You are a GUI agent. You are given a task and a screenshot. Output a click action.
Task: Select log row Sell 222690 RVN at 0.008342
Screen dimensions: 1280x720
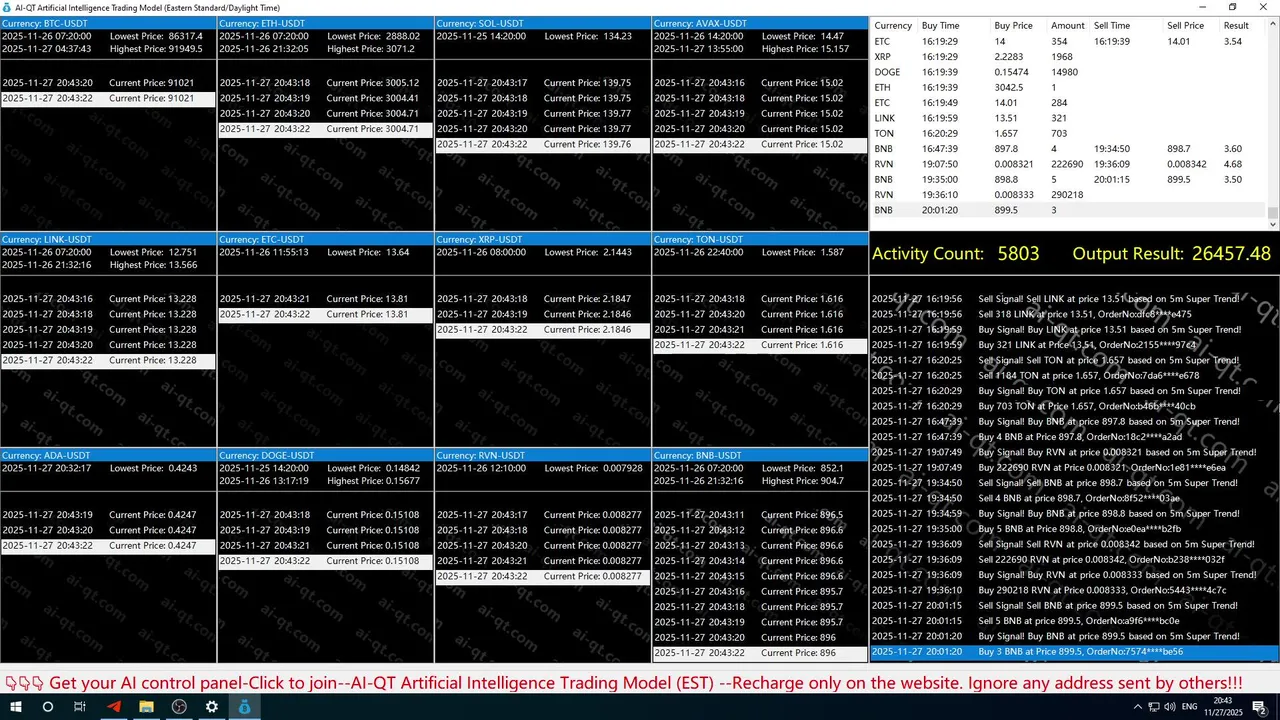tap(1075, 560)
